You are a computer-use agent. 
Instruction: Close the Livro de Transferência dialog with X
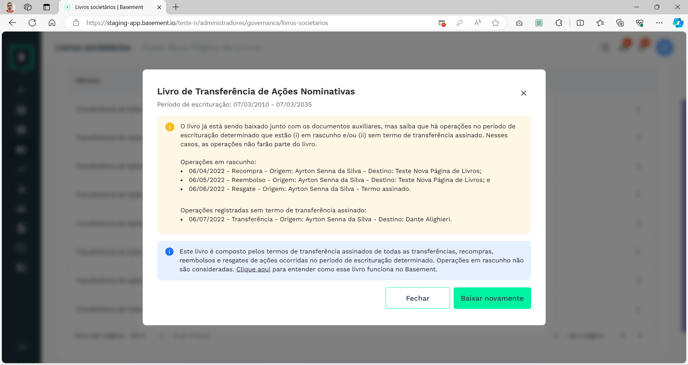pyautogui.click(x=523, y=93)
